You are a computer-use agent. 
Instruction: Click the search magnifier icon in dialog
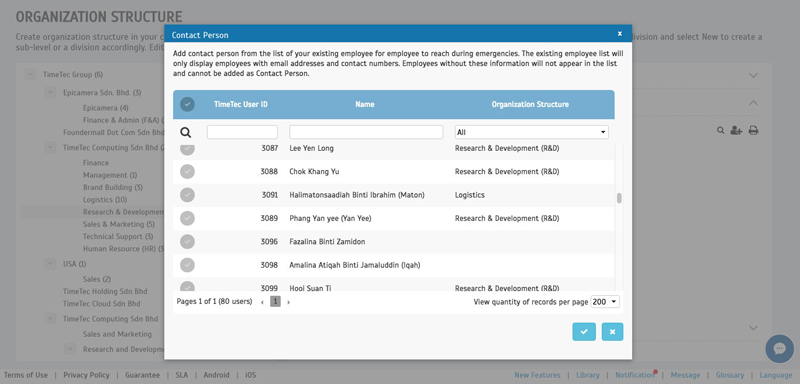pos(186,133)
